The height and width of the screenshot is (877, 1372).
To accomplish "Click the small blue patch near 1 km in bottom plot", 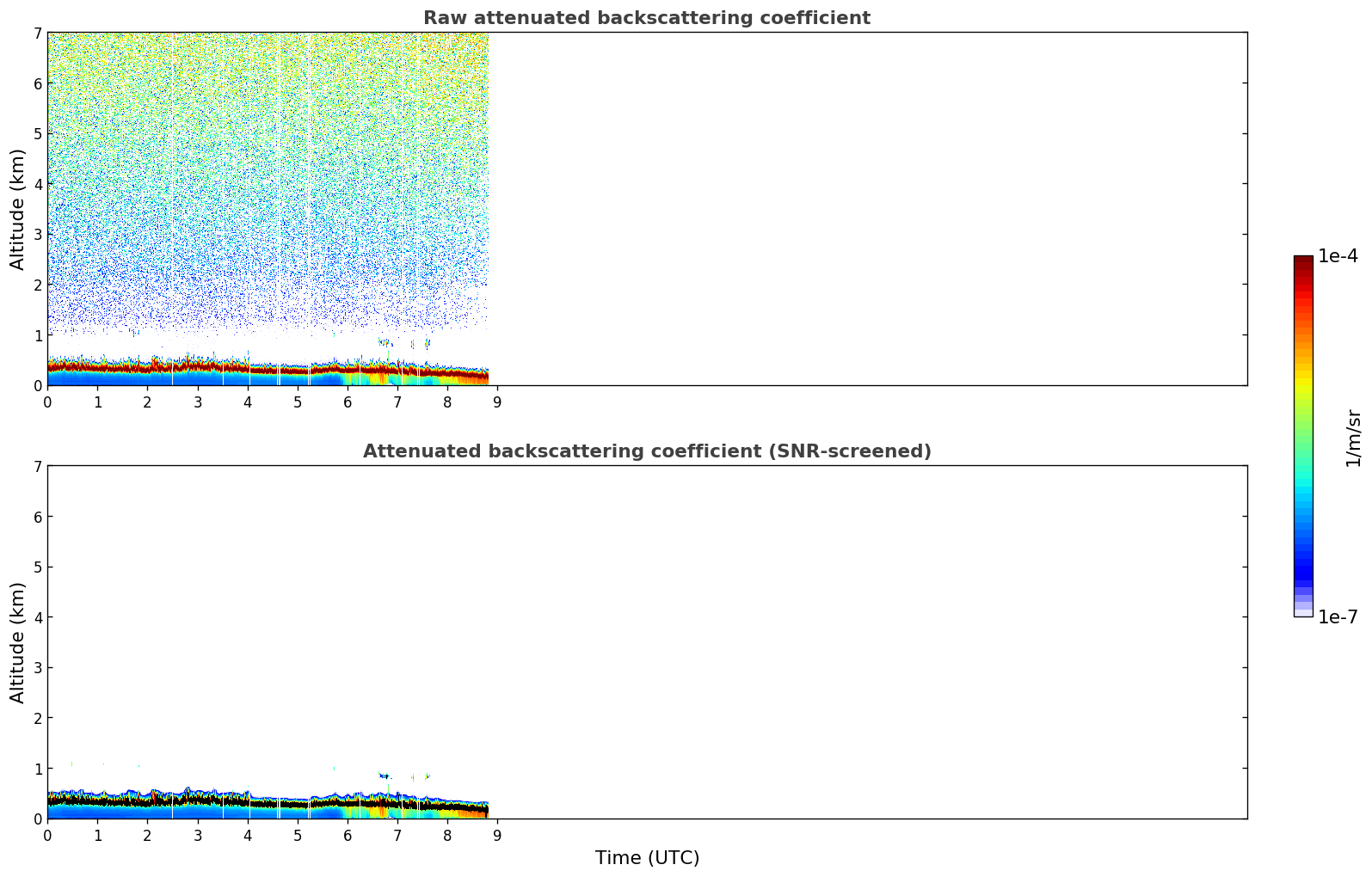I will coord(385,776).
